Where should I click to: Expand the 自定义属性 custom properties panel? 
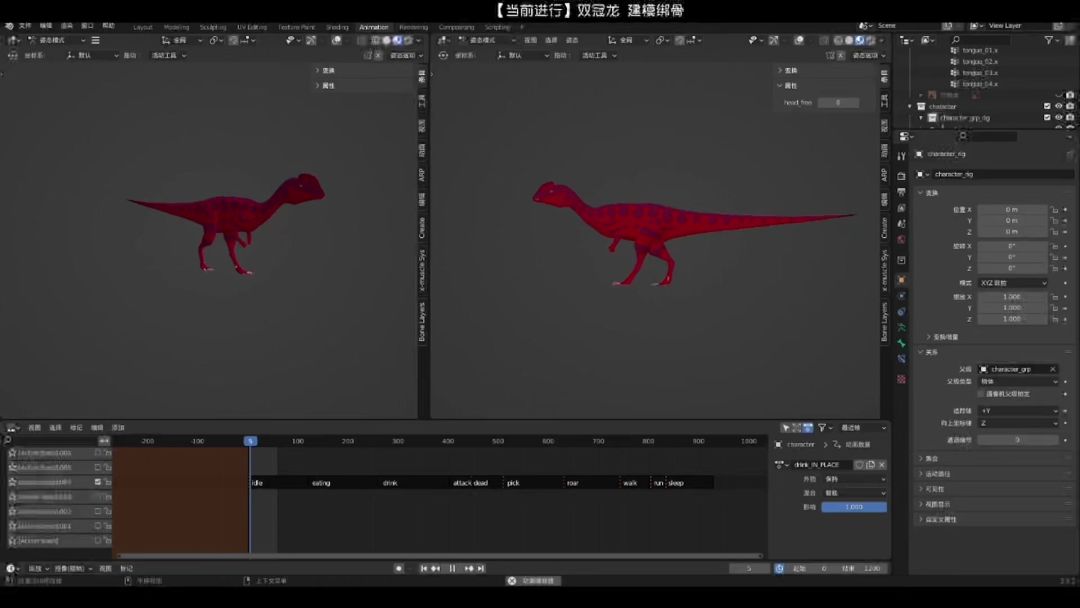tap(940, 519)
